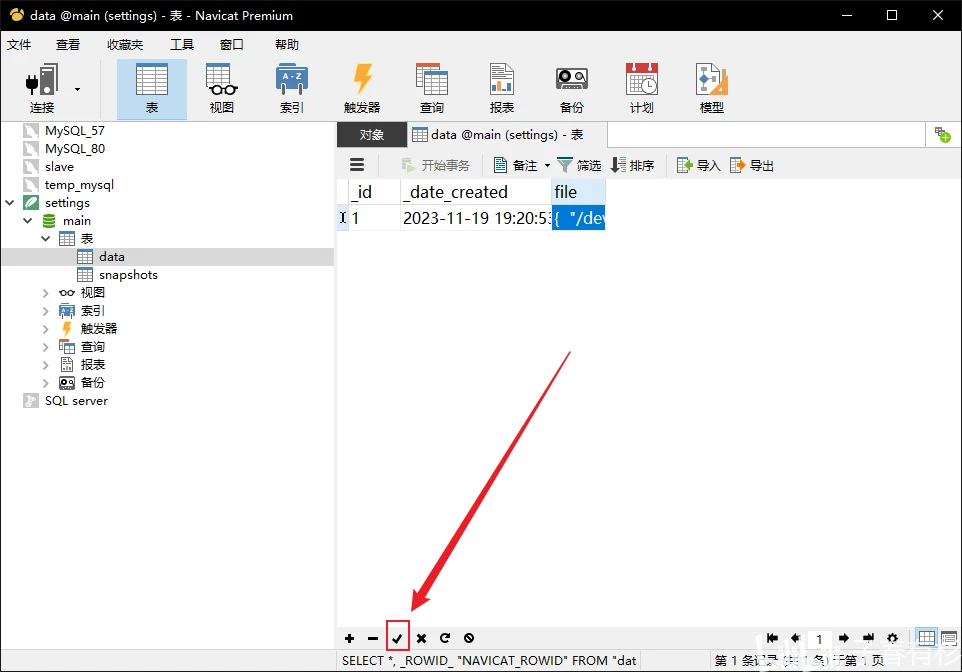Expand the 视图 views node
Image resolution: width=962 pixels, height=672 pixels.
(x=45, y=293)
